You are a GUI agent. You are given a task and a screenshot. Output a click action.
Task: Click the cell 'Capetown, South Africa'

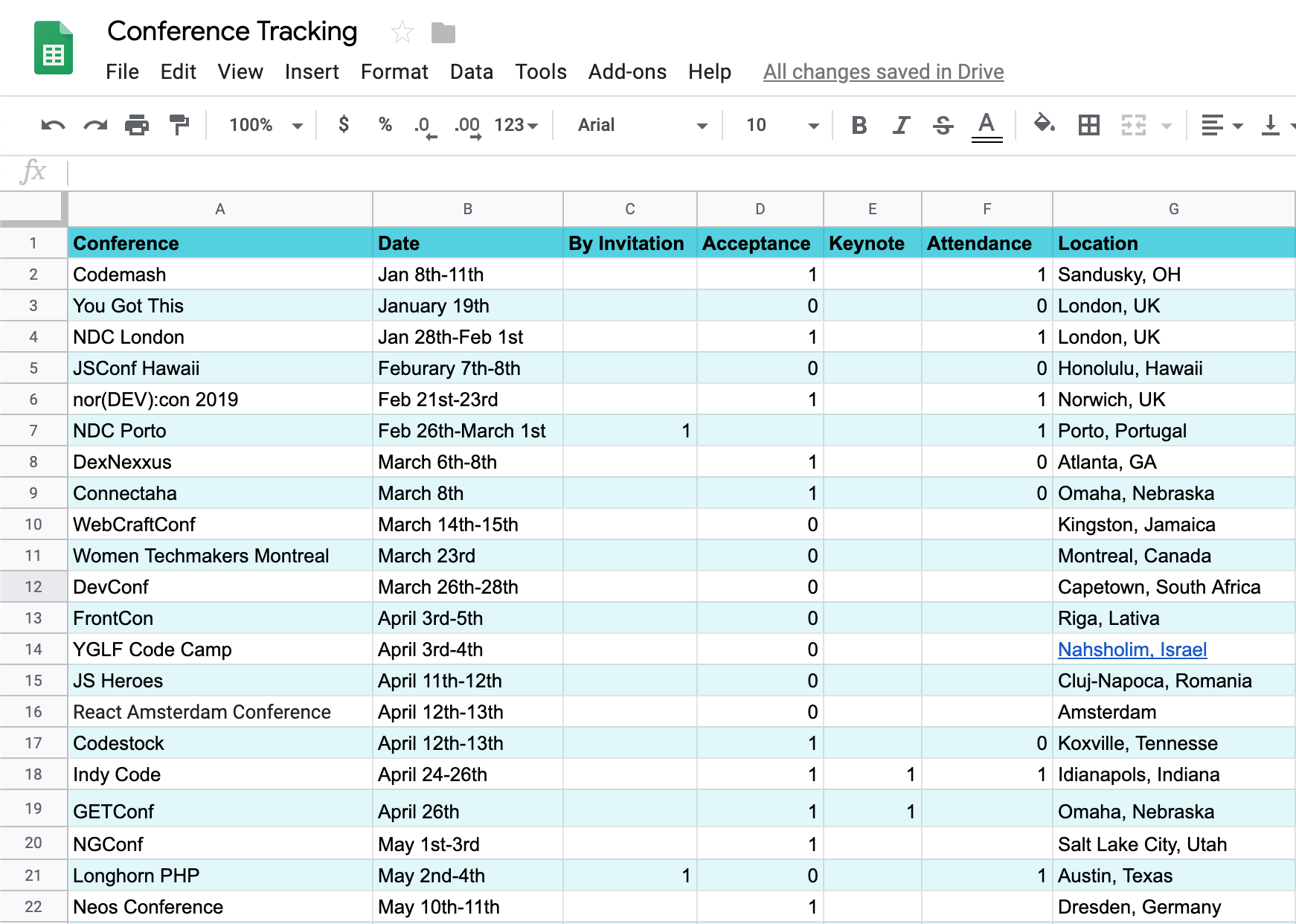1174,587
